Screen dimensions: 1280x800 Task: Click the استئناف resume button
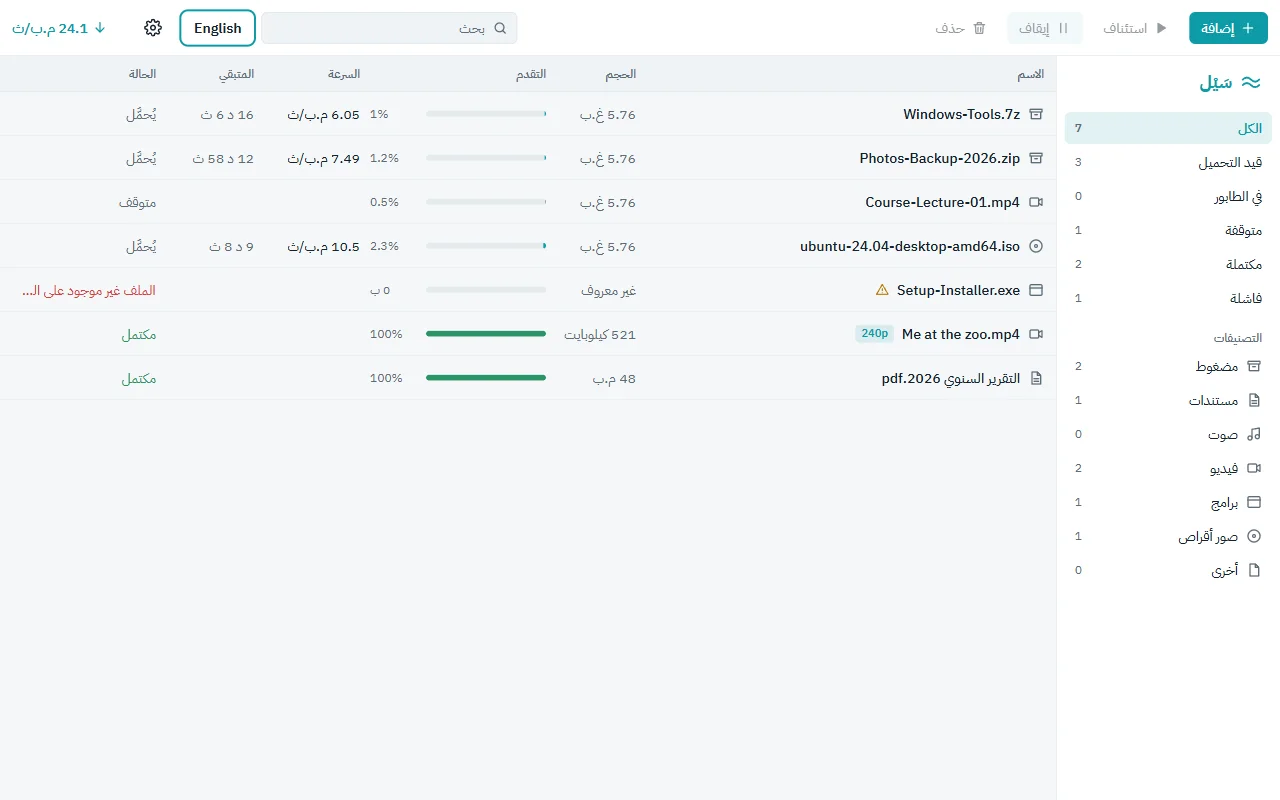point(1135,28)
